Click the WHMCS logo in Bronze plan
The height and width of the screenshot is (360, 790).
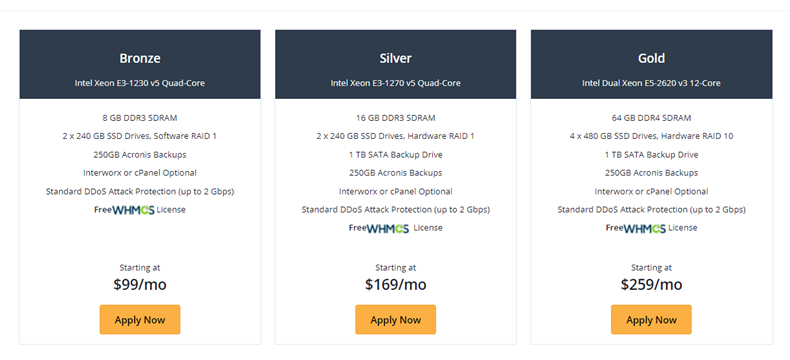[134, 210]
